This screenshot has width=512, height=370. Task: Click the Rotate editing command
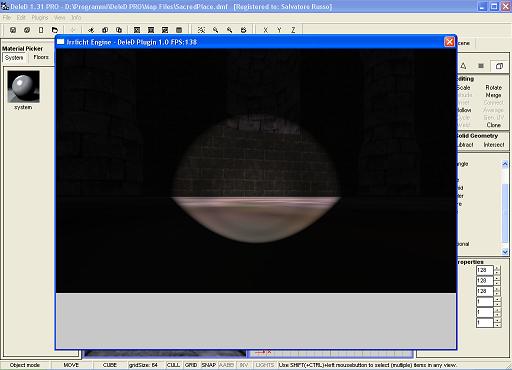click(493, 87)
